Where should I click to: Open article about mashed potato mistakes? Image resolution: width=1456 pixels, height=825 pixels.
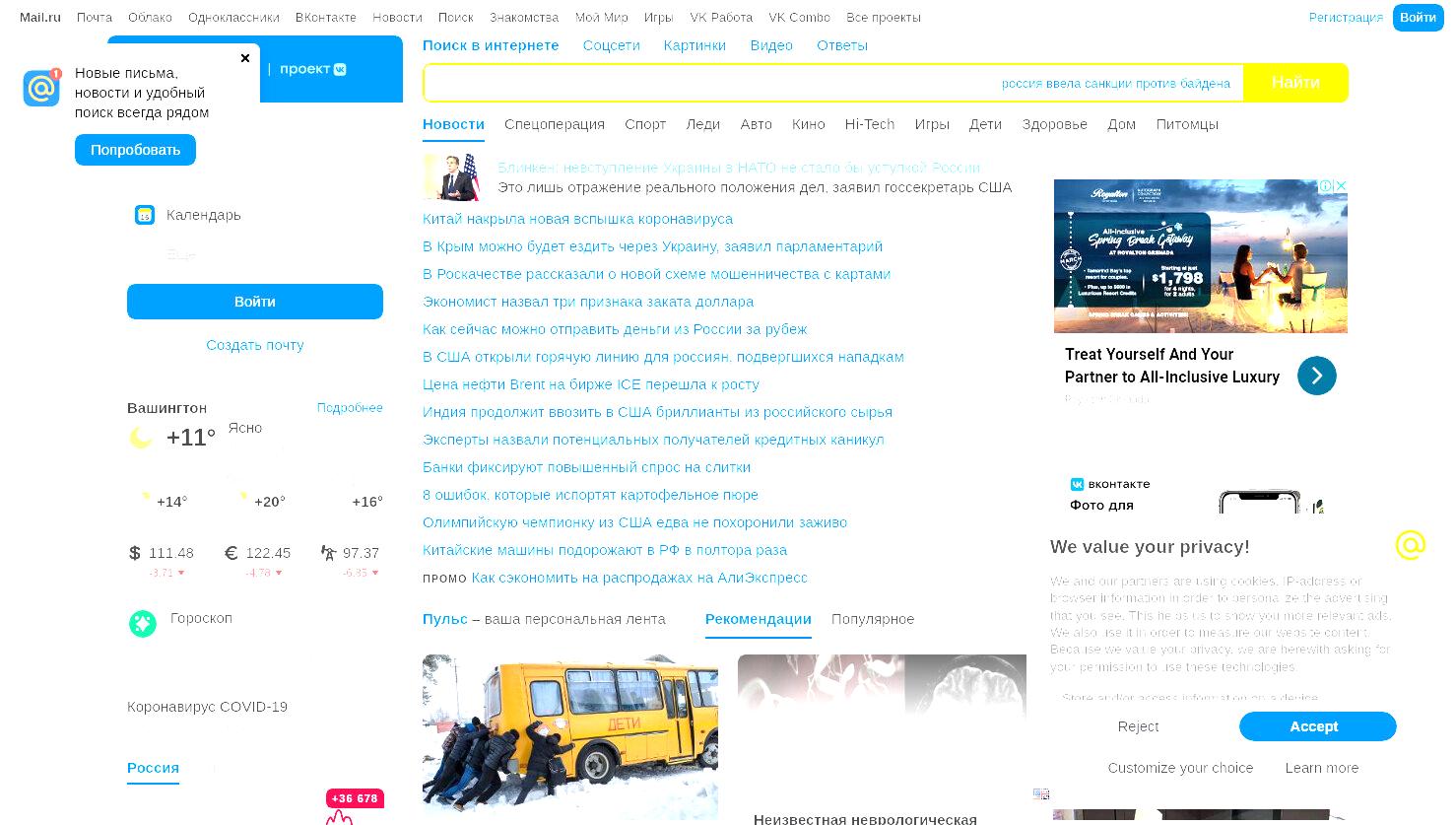pyautogui.click(x=590, y=495)
